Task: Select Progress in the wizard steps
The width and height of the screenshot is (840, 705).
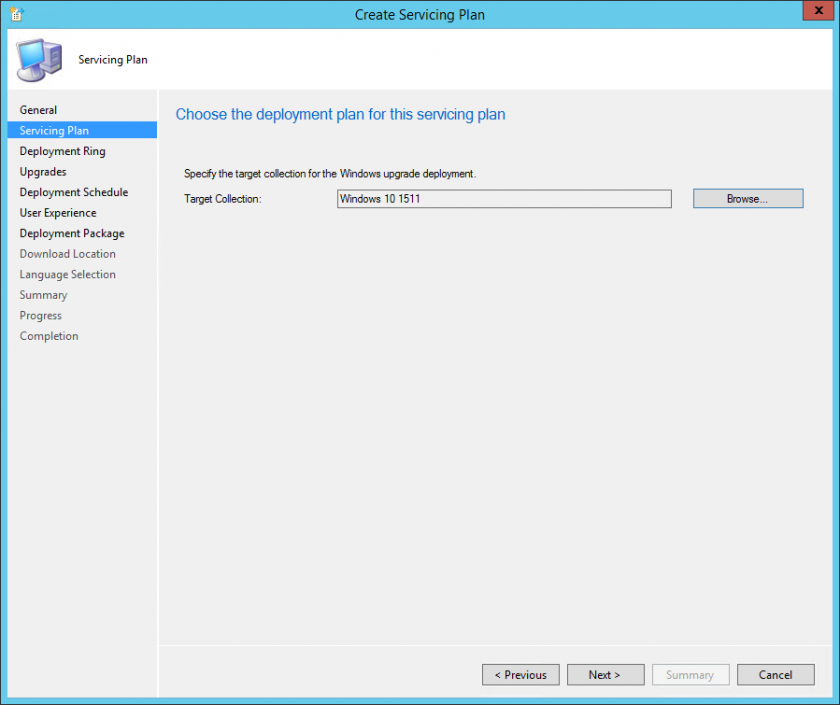Action: point(40,315)
